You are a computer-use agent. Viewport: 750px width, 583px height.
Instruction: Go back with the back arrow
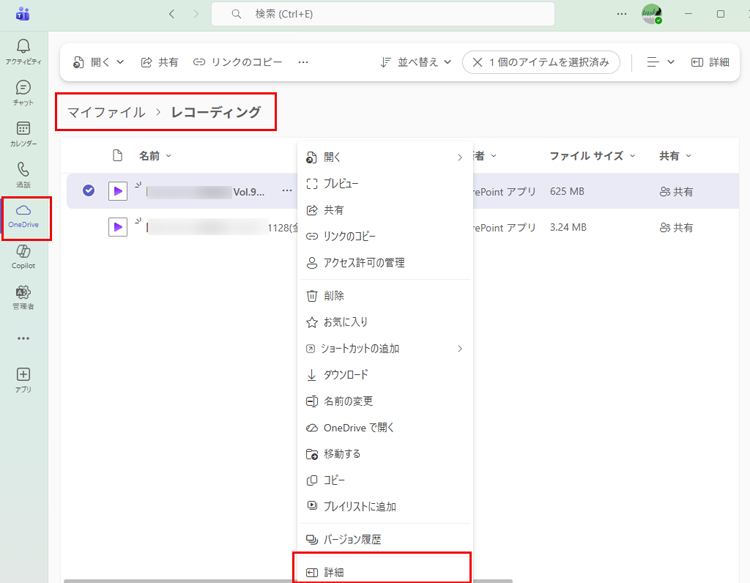click(x=172, y=14)
